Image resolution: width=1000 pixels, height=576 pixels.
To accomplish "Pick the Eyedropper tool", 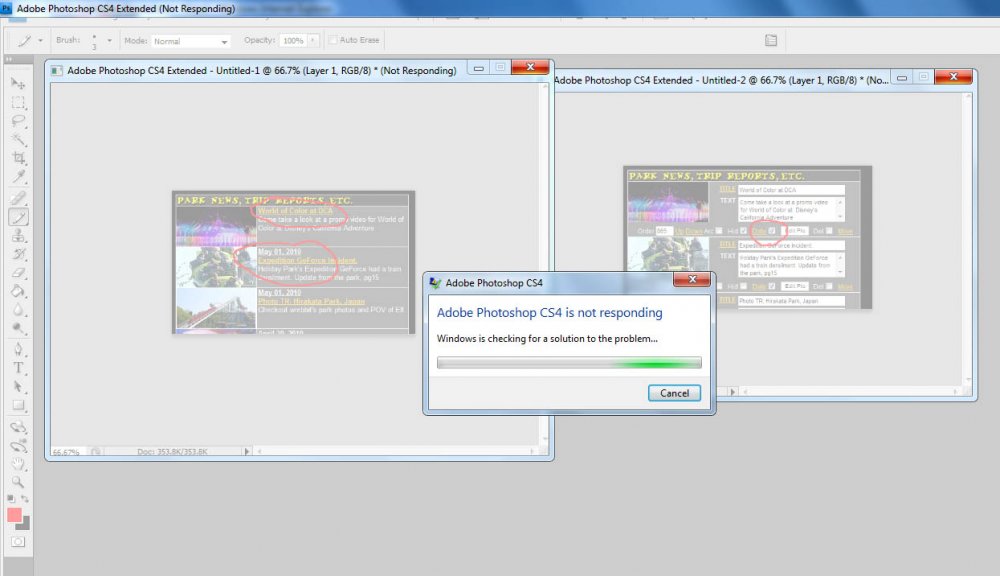I will coord(17,176).
